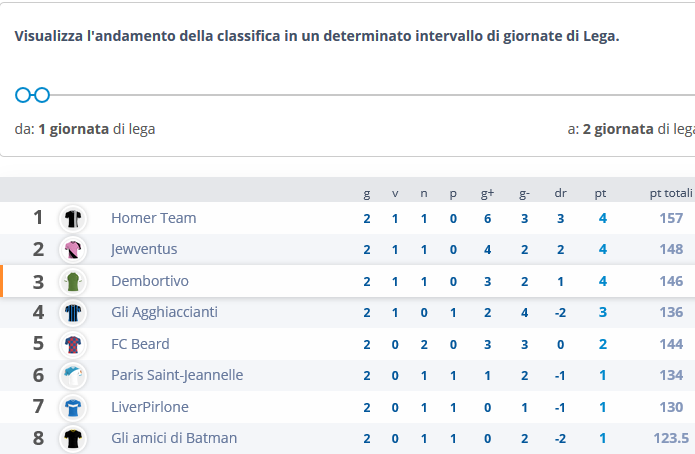Image resolution: width=695 pixels, height=454 pixels.
Task: Click Gli amici di Batman black jersey icon
Action: pos(73,438)
